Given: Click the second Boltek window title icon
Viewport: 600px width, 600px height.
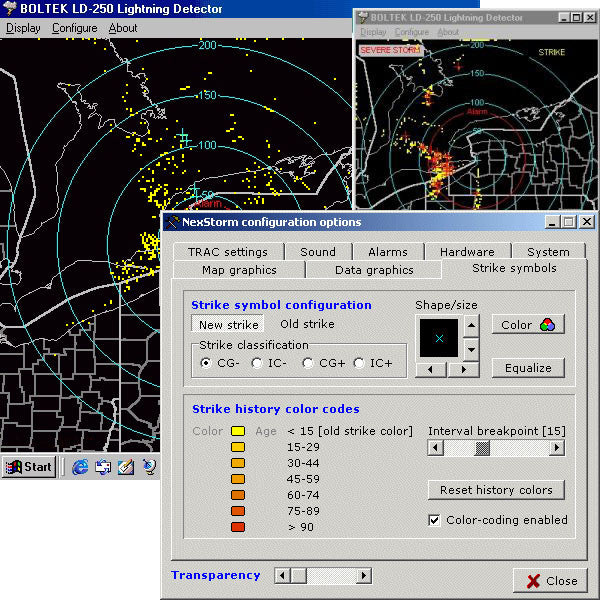Looking at the screenshot, I should (363, 18).
